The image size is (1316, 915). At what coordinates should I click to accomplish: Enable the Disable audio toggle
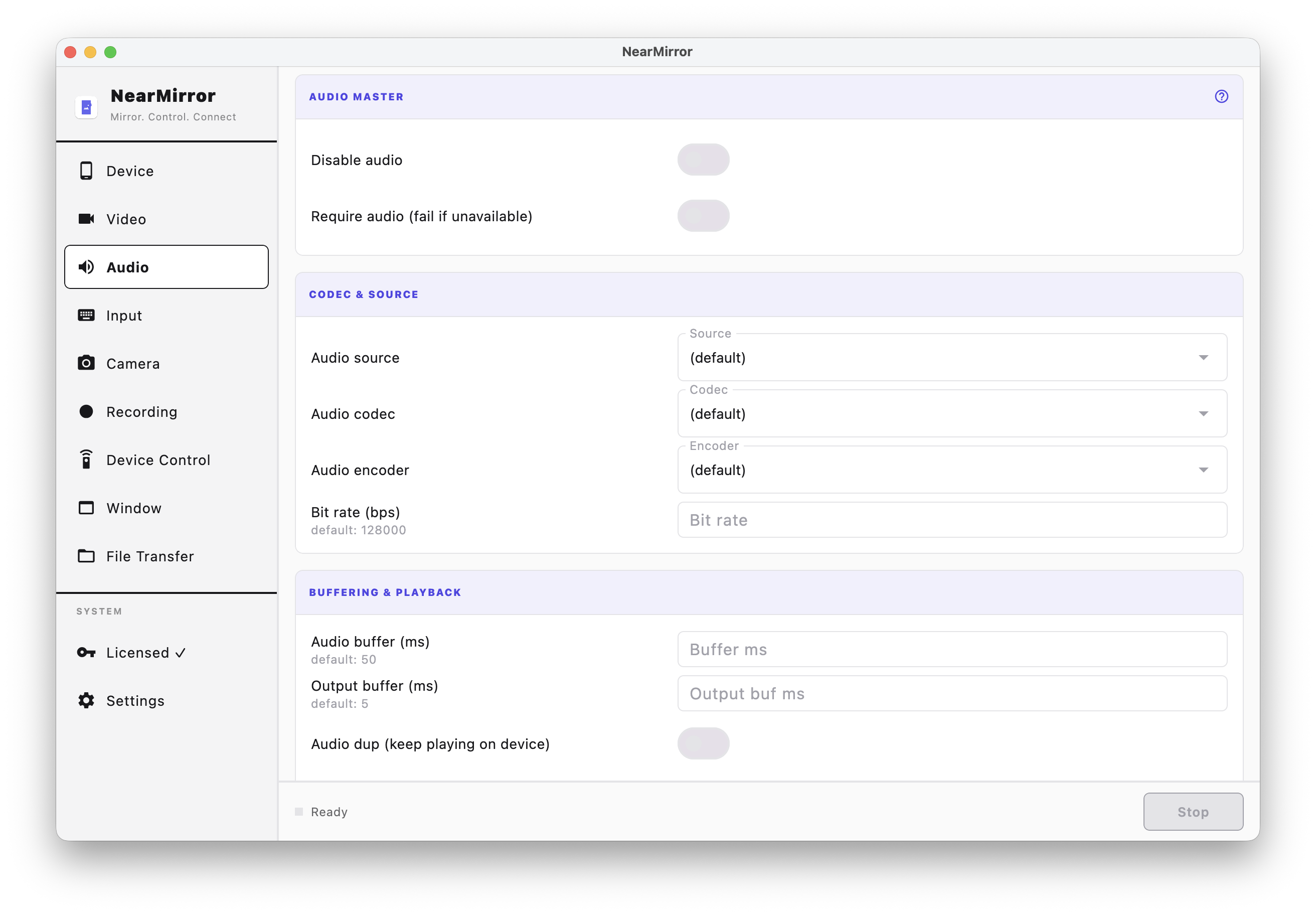tap(703, 160)
